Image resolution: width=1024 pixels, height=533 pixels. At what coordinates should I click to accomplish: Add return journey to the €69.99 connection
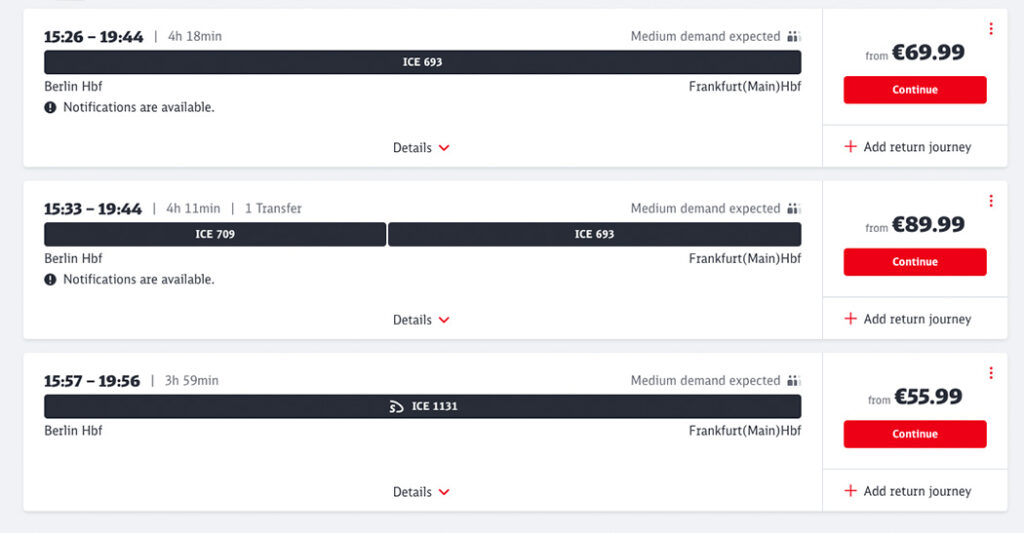click(x=908, y=147)
